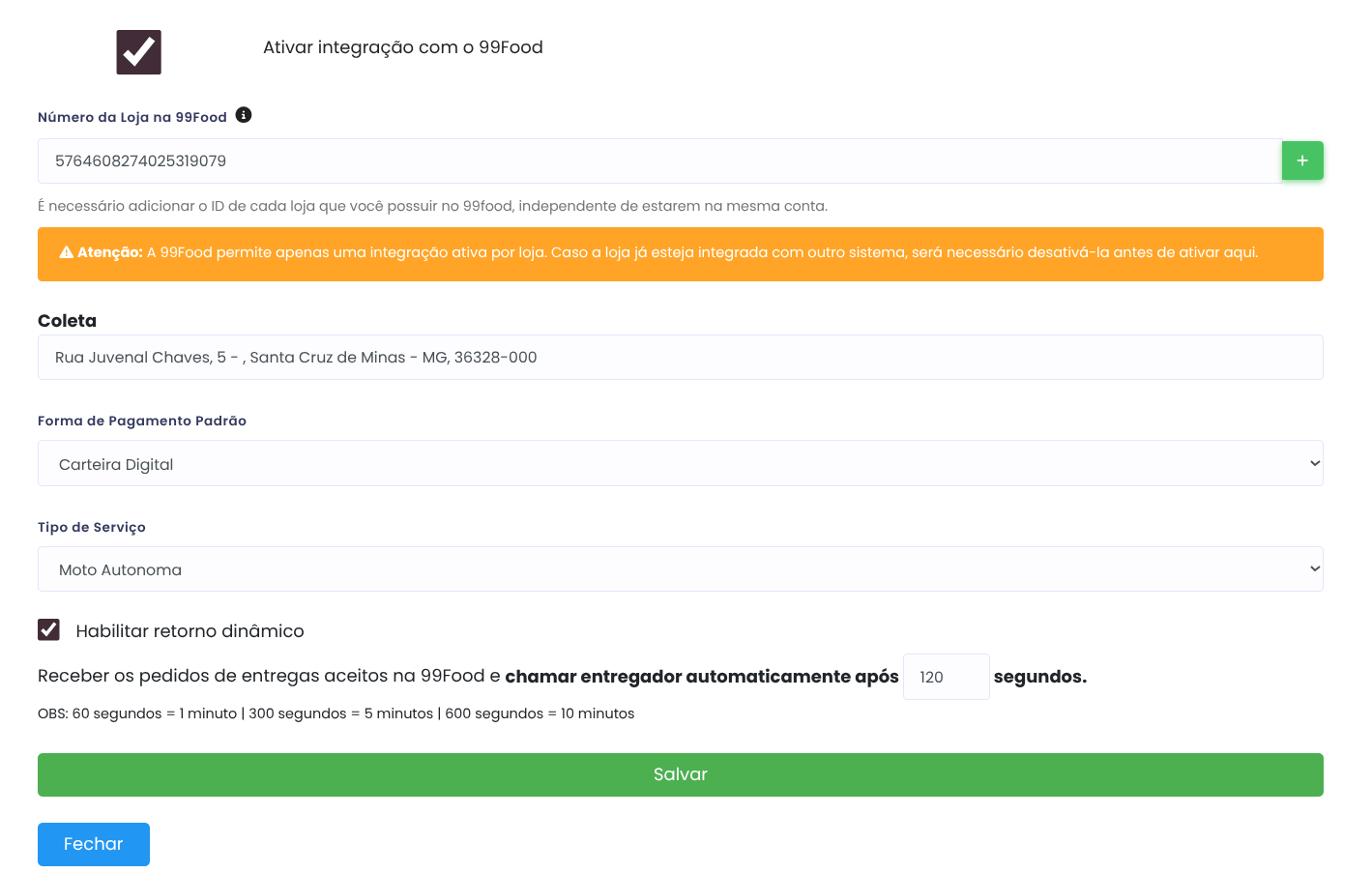Click the 'Habilitar retorno dinâmico' label text
The width and height of the screenshot is (1372, 873).
(x=190, y=631)
